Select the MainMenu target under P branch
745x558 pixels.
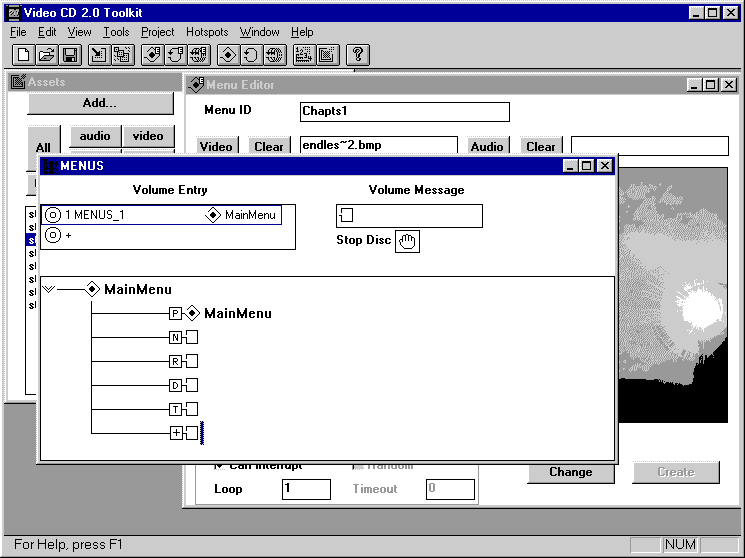pos(238,313)
